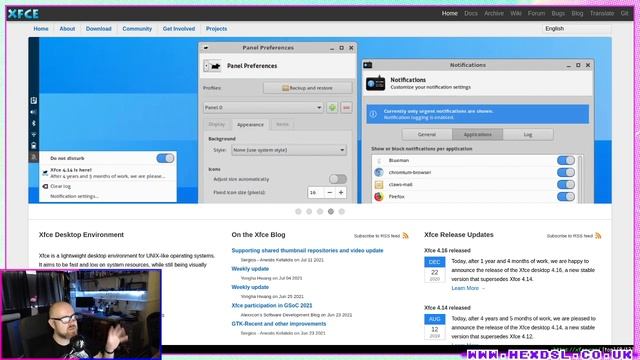Click Learn More under Xfce 4.16 released
The width and height of the screenshot is (640, 360).
(x=468, y=288)
